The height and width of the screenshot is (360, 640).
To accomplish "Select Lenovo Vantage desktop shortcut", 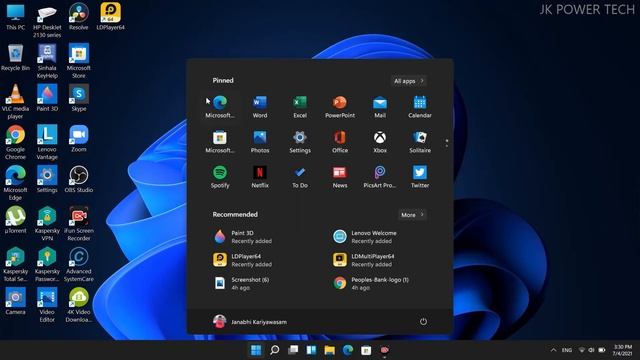I will [47, 142].
